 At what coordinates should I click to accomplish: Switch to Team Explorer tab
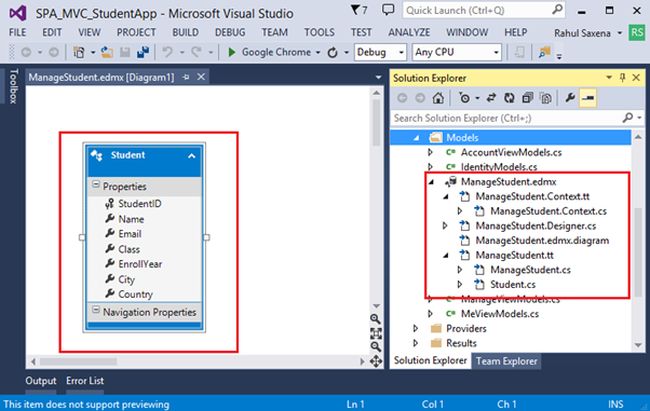tap(506, 361)
